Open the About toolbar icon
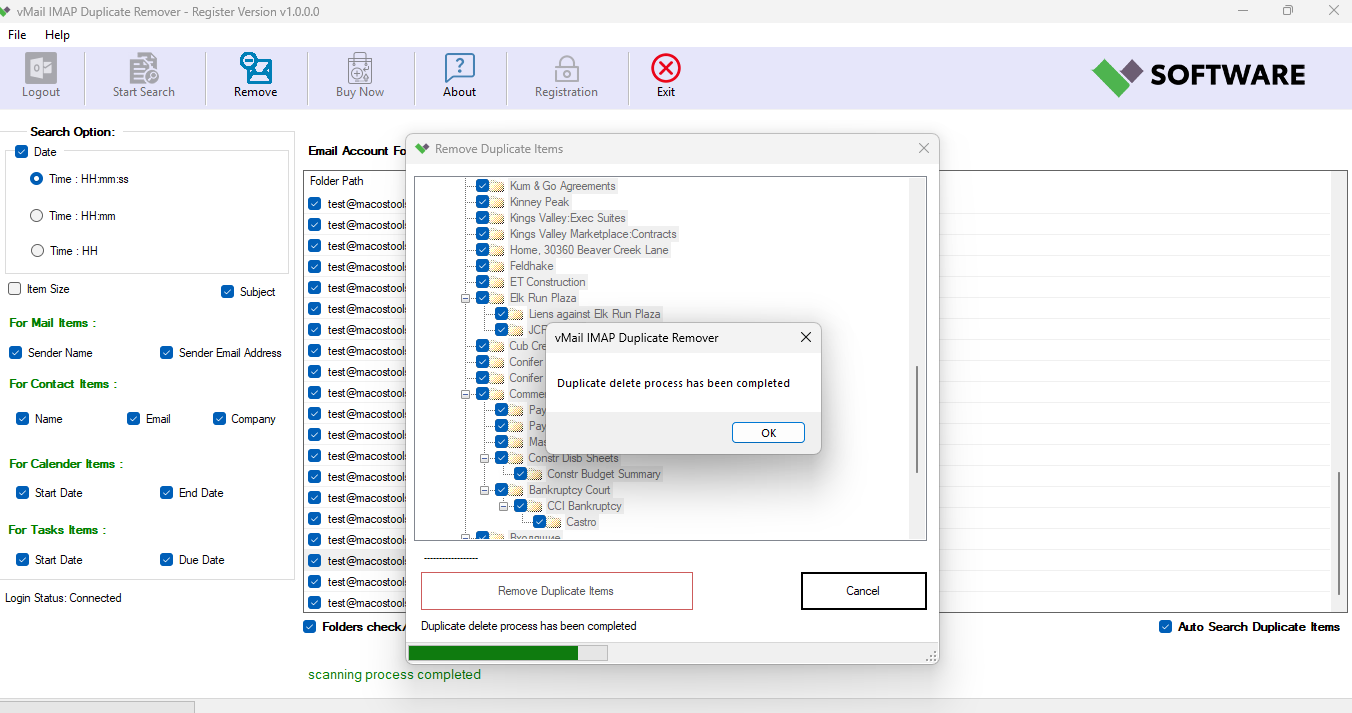This screenshot has height=713, width=1352. pos(460,68)
